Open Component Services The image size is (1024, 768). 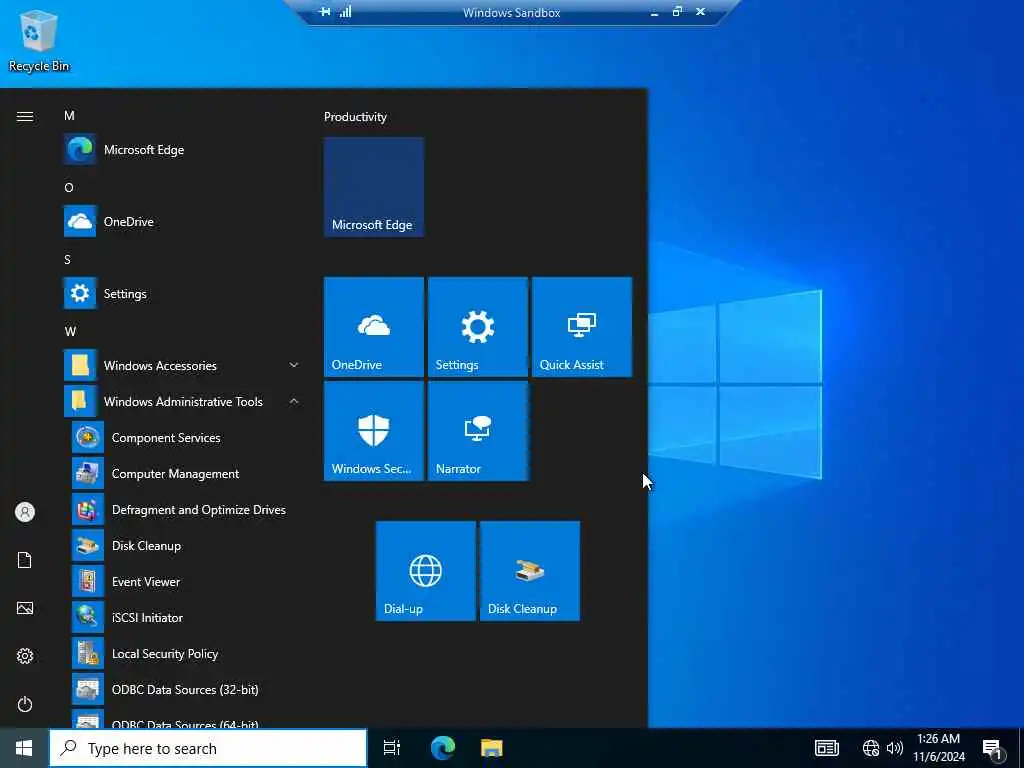pos(186,438)
